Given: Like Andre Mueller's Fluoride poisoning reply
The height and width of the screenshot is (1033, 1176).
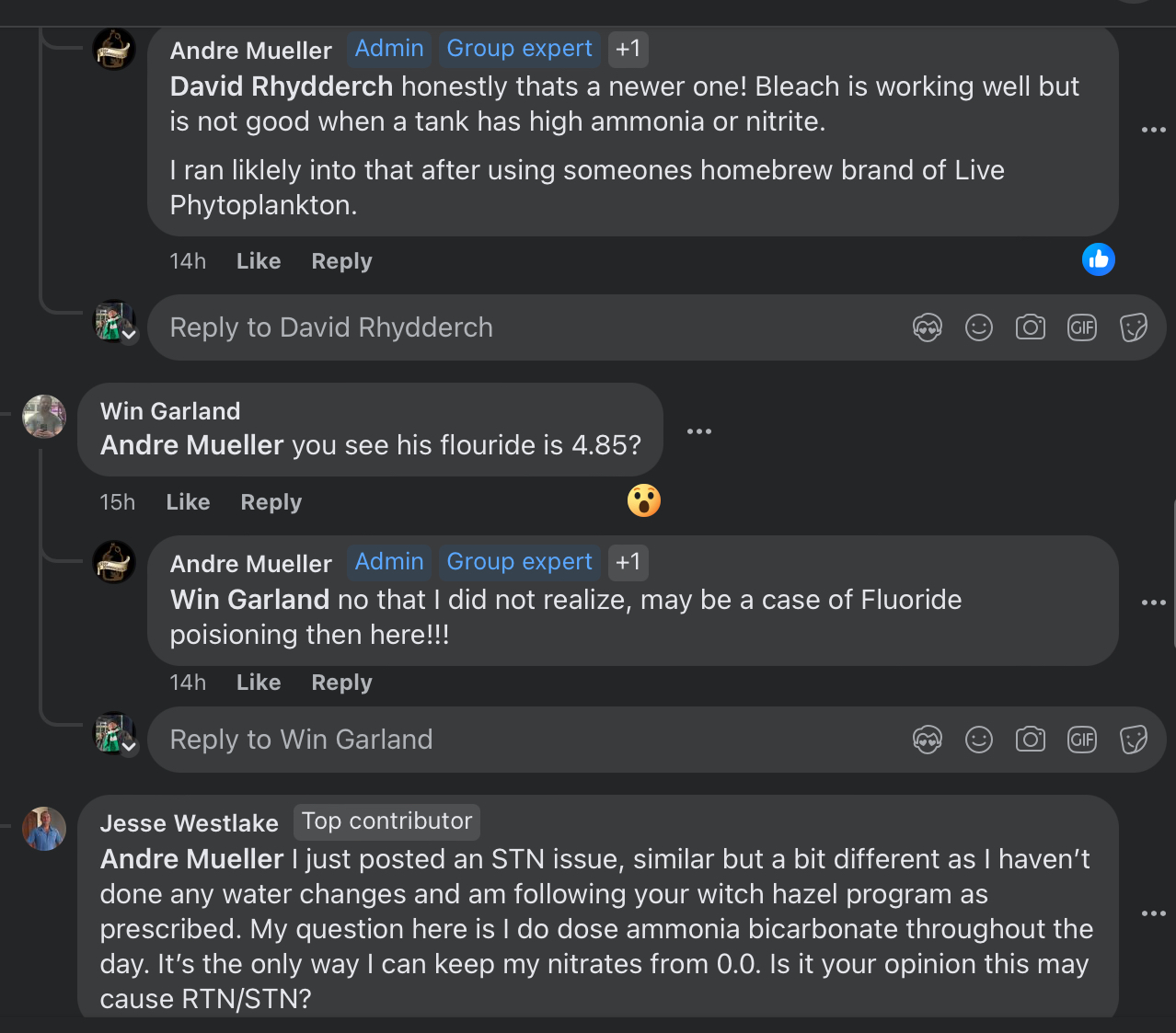Looking at the screenshot, I should (x=259, y=683).
